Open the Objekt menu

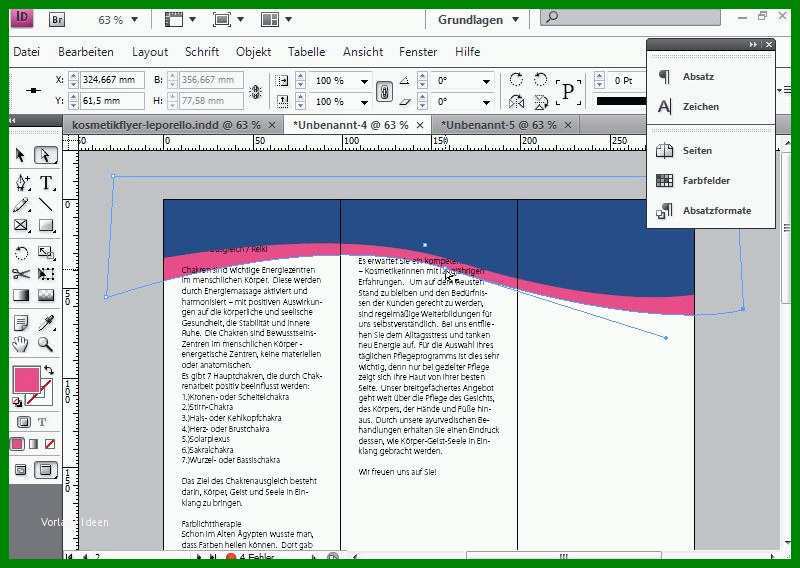253,52
